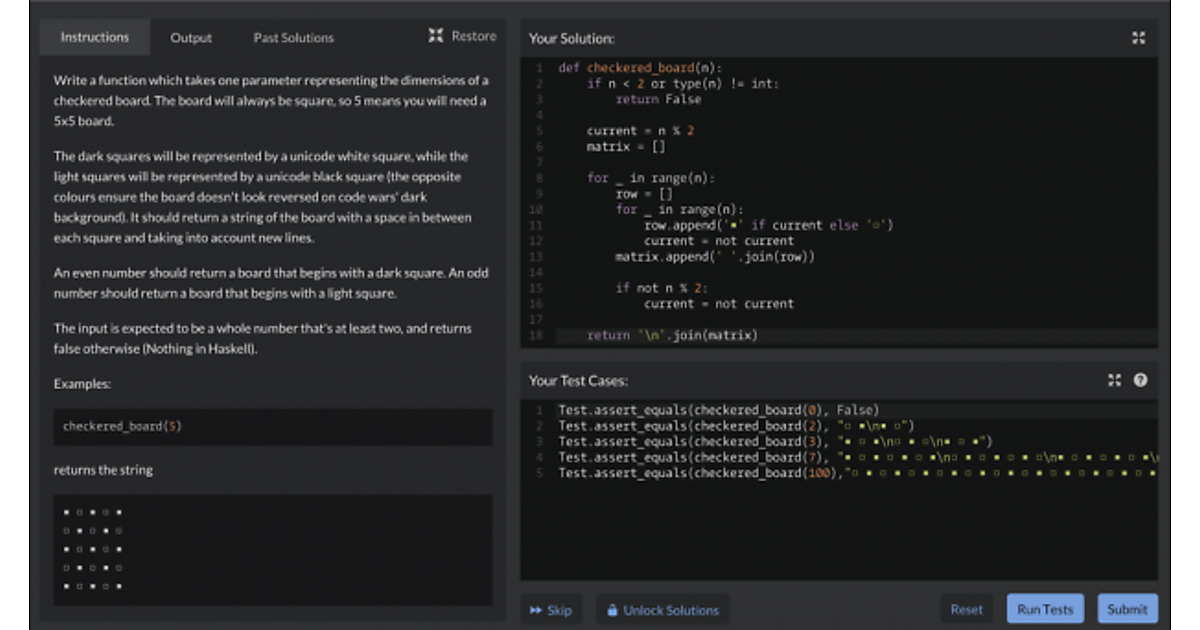
Task: Switch to the Past Solutions tab
Action: [293, 38]
